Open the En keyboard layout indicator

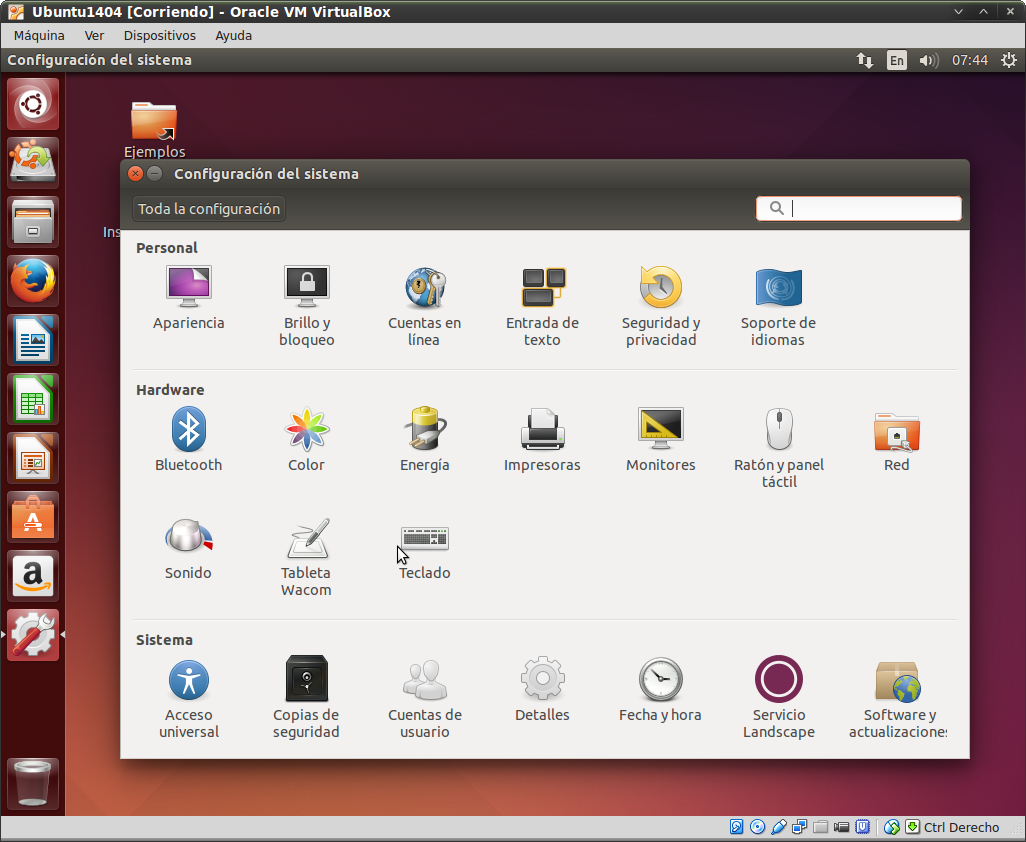click(x=897, y=60)
